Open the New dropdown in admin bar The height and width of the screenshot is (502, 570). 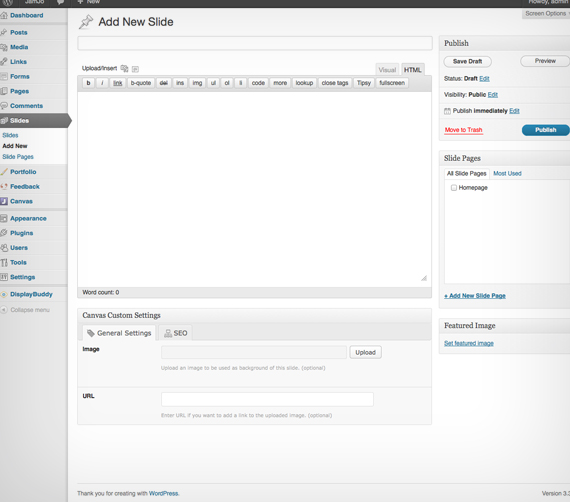(89, 2)
